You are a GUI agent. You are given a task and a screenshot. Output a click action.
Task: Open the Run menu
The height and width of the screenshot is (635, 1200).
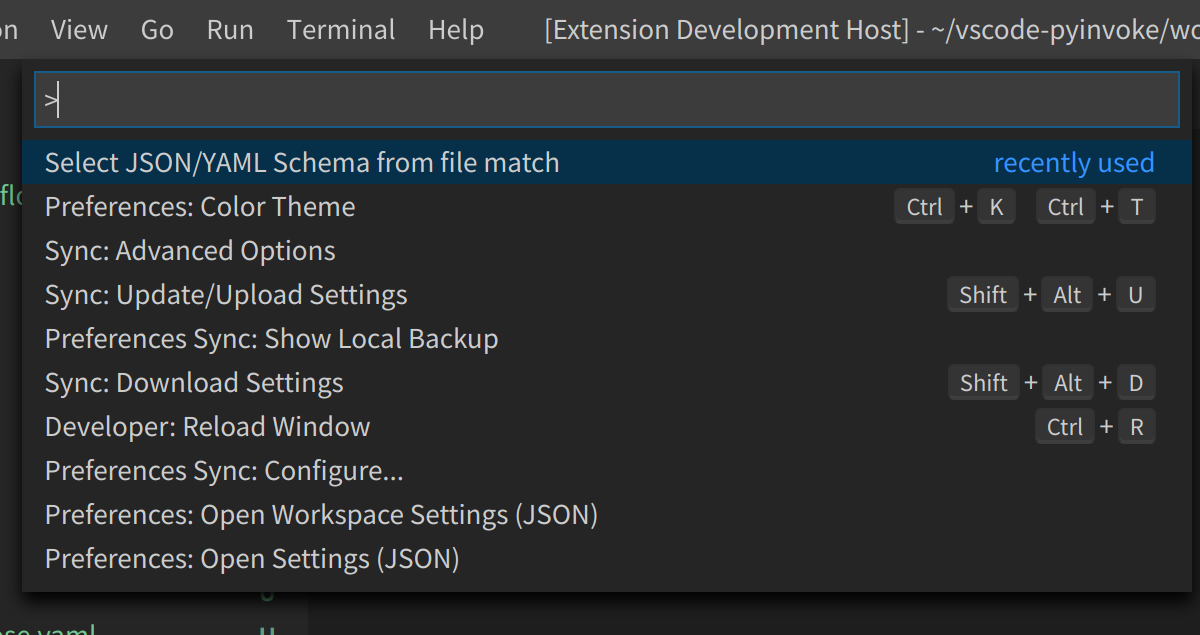230,30
